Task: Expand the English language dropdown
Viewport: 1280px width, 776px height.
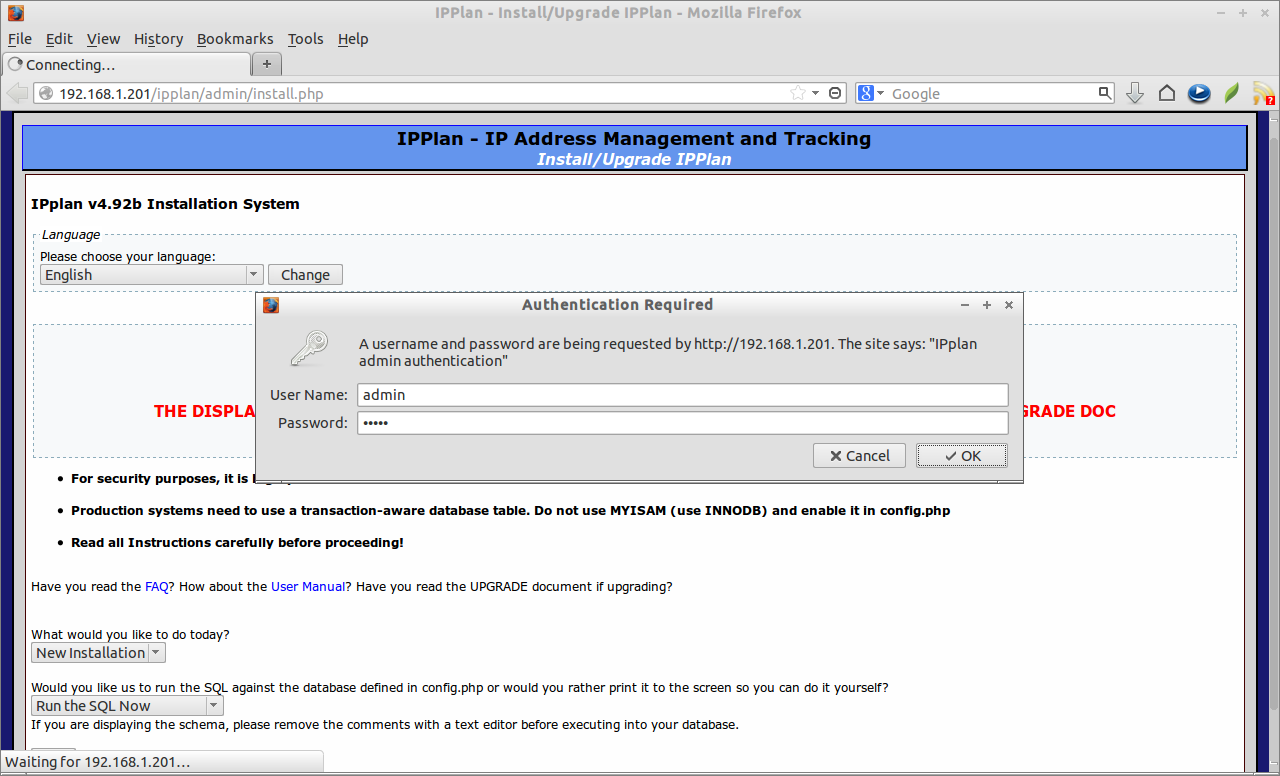Action: [152, 275]
